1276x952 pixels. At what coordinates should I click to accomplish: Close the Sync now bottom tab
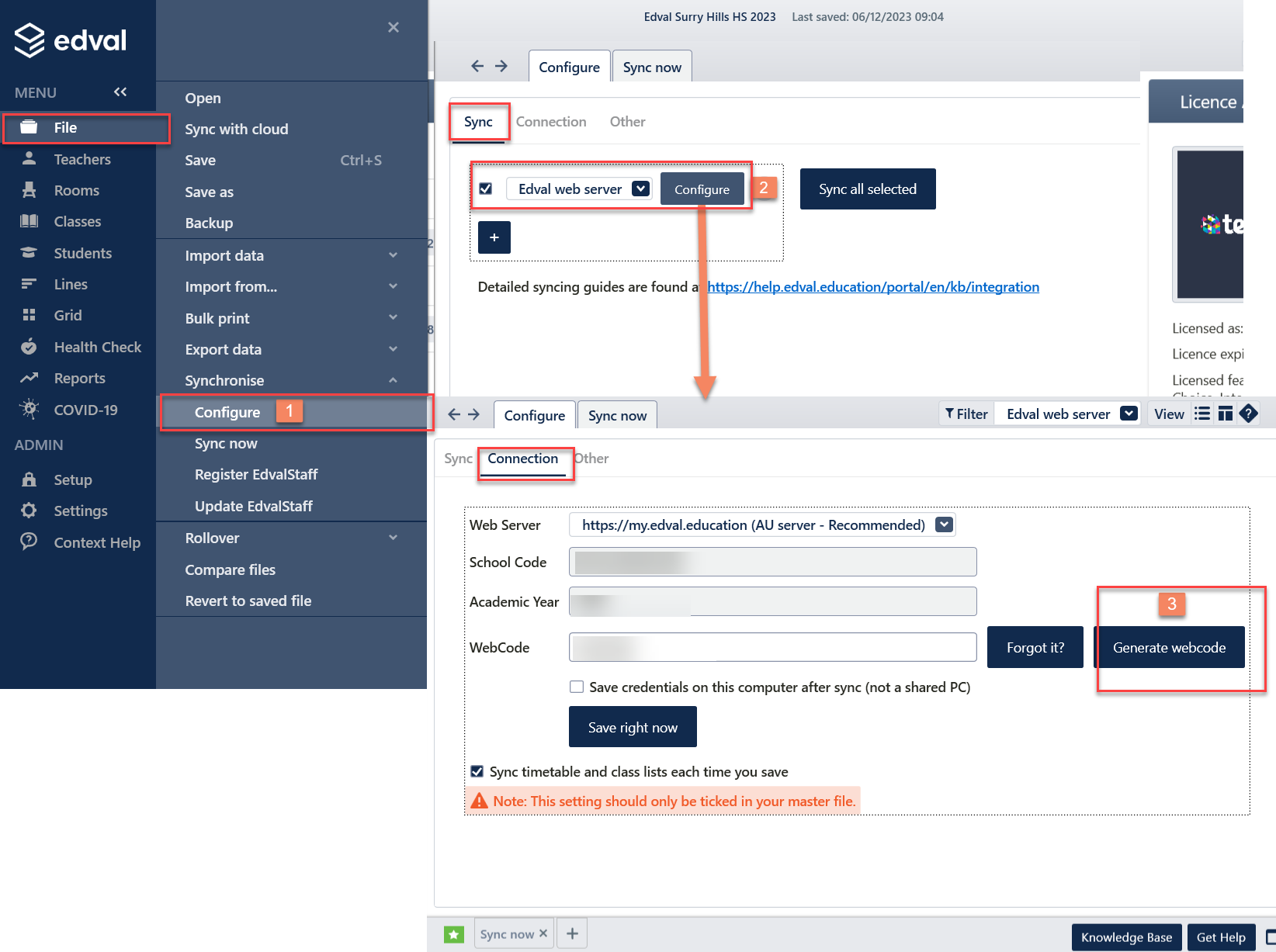coord(543,933)
